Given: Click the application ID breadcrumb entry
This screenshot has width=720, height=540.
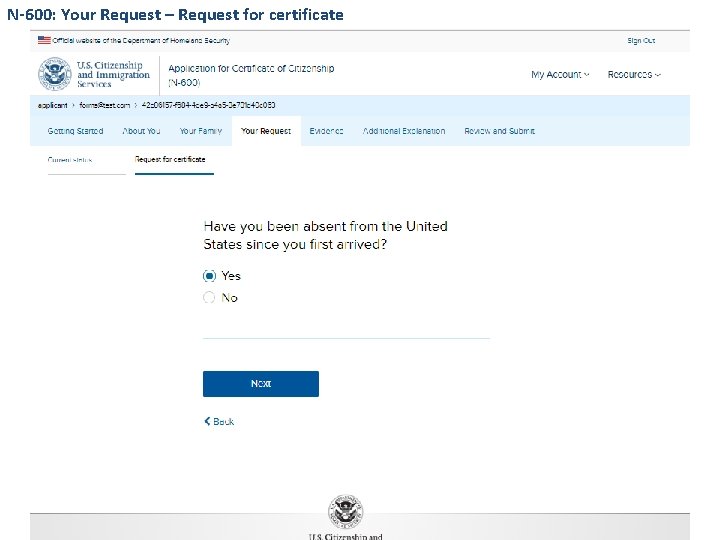Looking at the screenshot, I should pyautogui.click(x=208, y=105).
